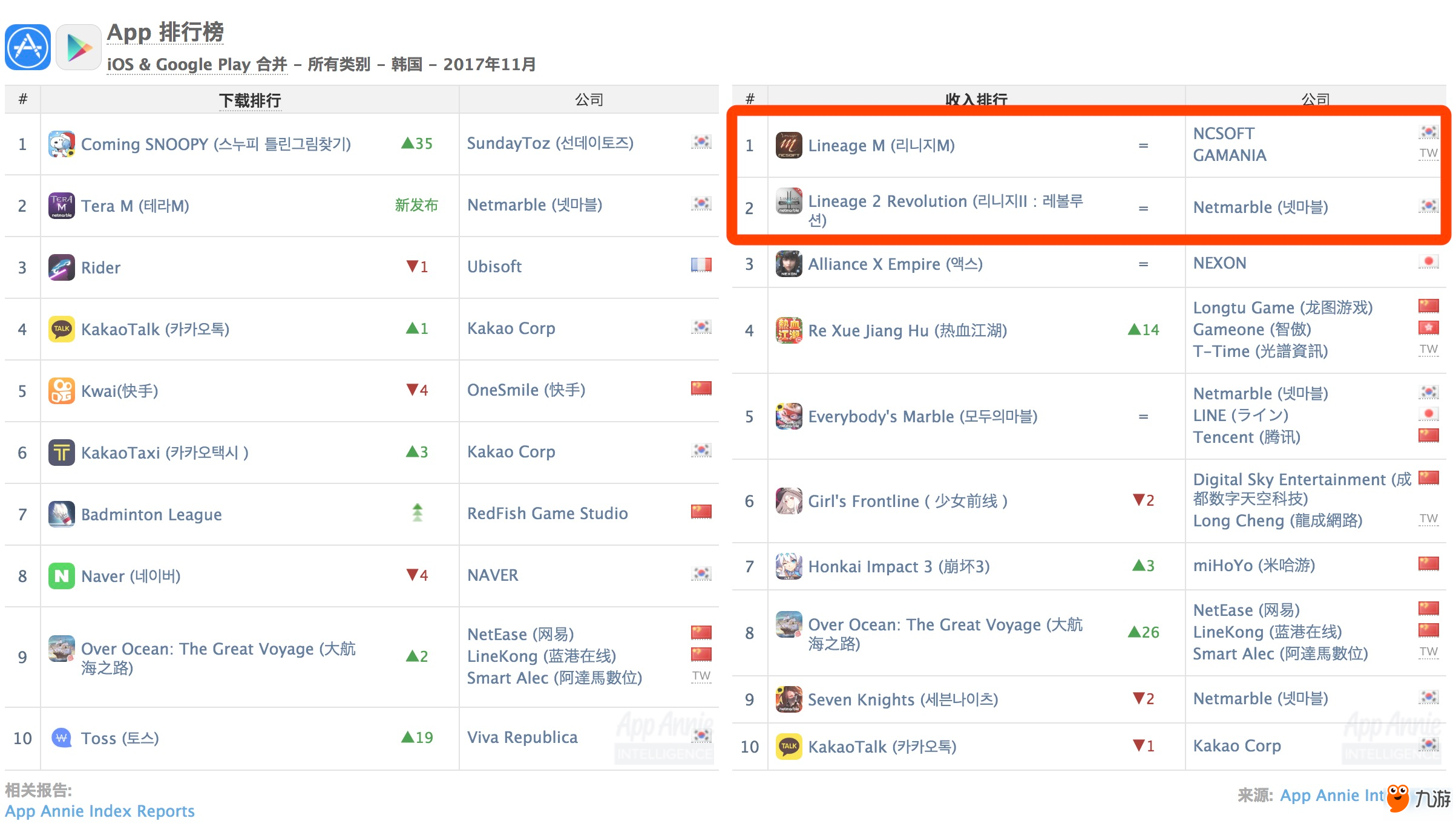Open Coming SNOOPY app icon
1456x824 pixels.
[62, 144]
